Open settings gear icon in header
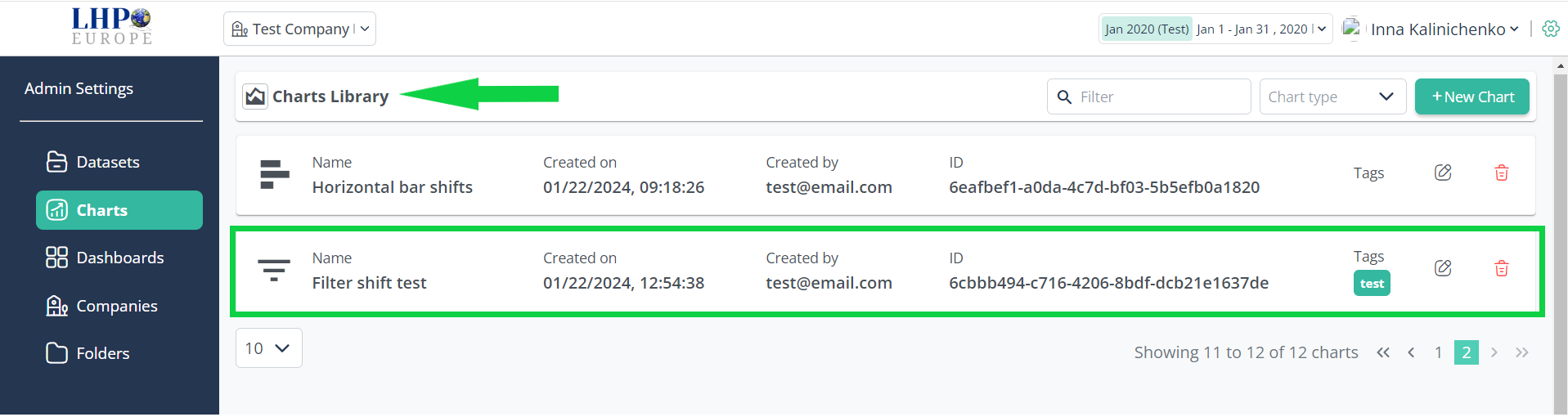The image size is (1568, 417). coord(1551,29)
